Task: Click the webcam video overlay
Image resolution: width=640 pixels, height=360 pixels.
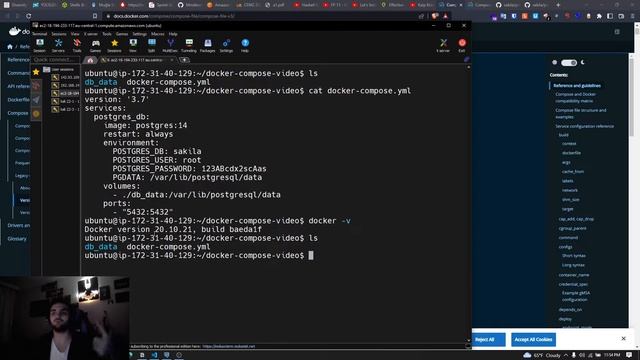Action: pos(64,318)
